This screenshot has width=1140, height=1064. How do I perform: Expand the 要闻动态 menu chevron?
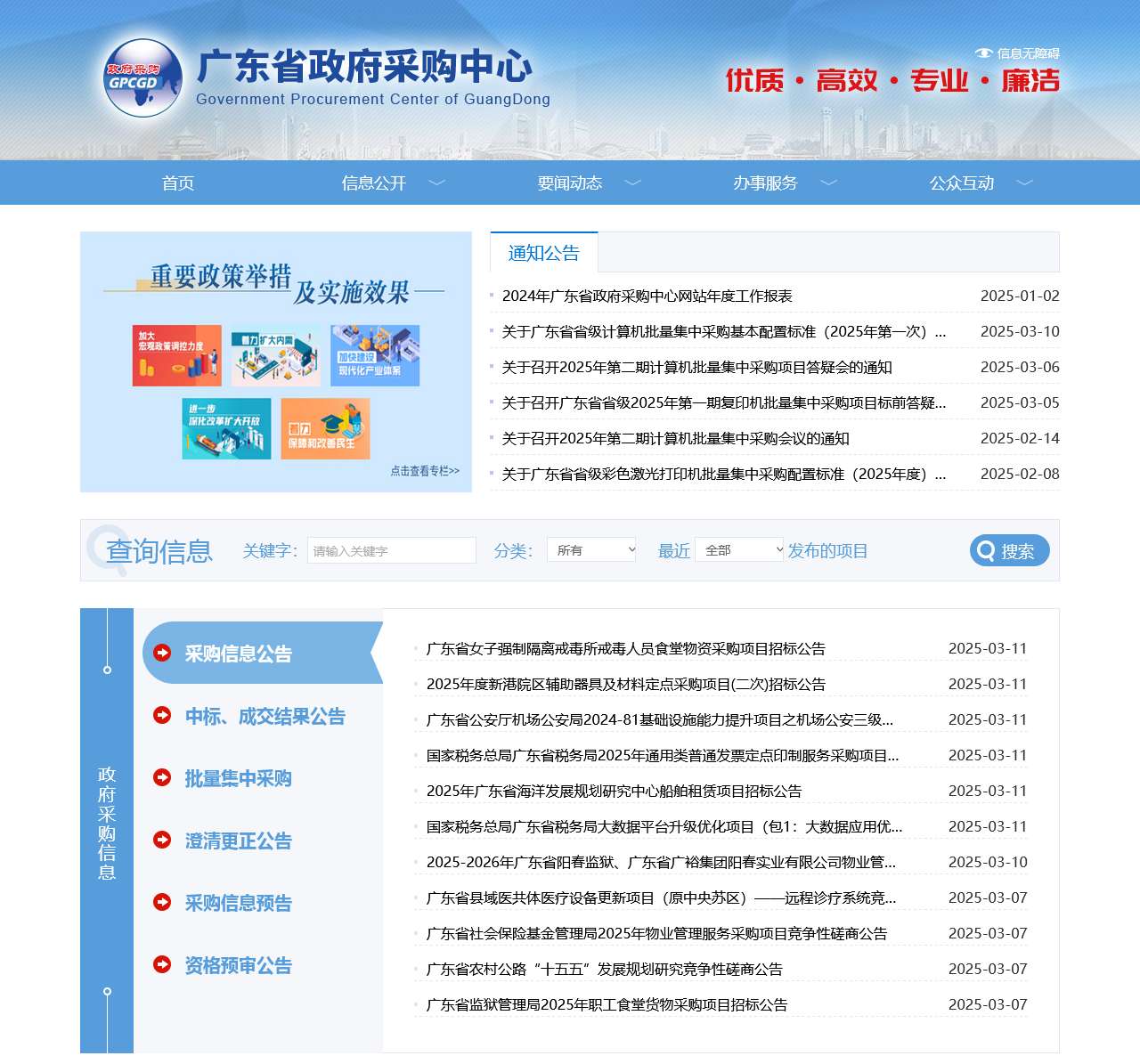[632, 183]
